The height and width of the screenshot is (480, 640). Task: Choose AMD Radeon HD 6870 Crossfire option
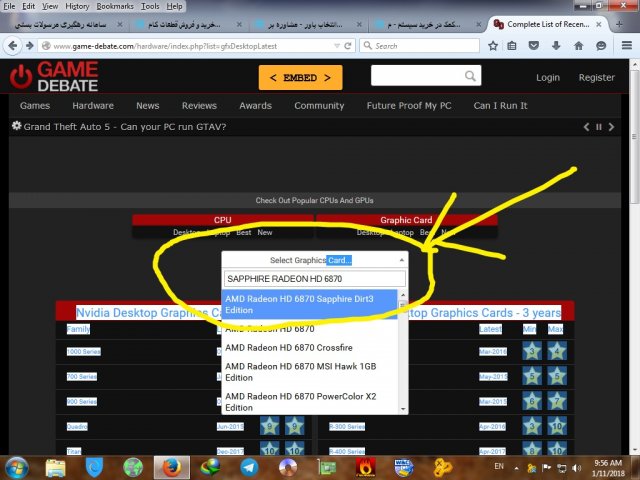283,348
